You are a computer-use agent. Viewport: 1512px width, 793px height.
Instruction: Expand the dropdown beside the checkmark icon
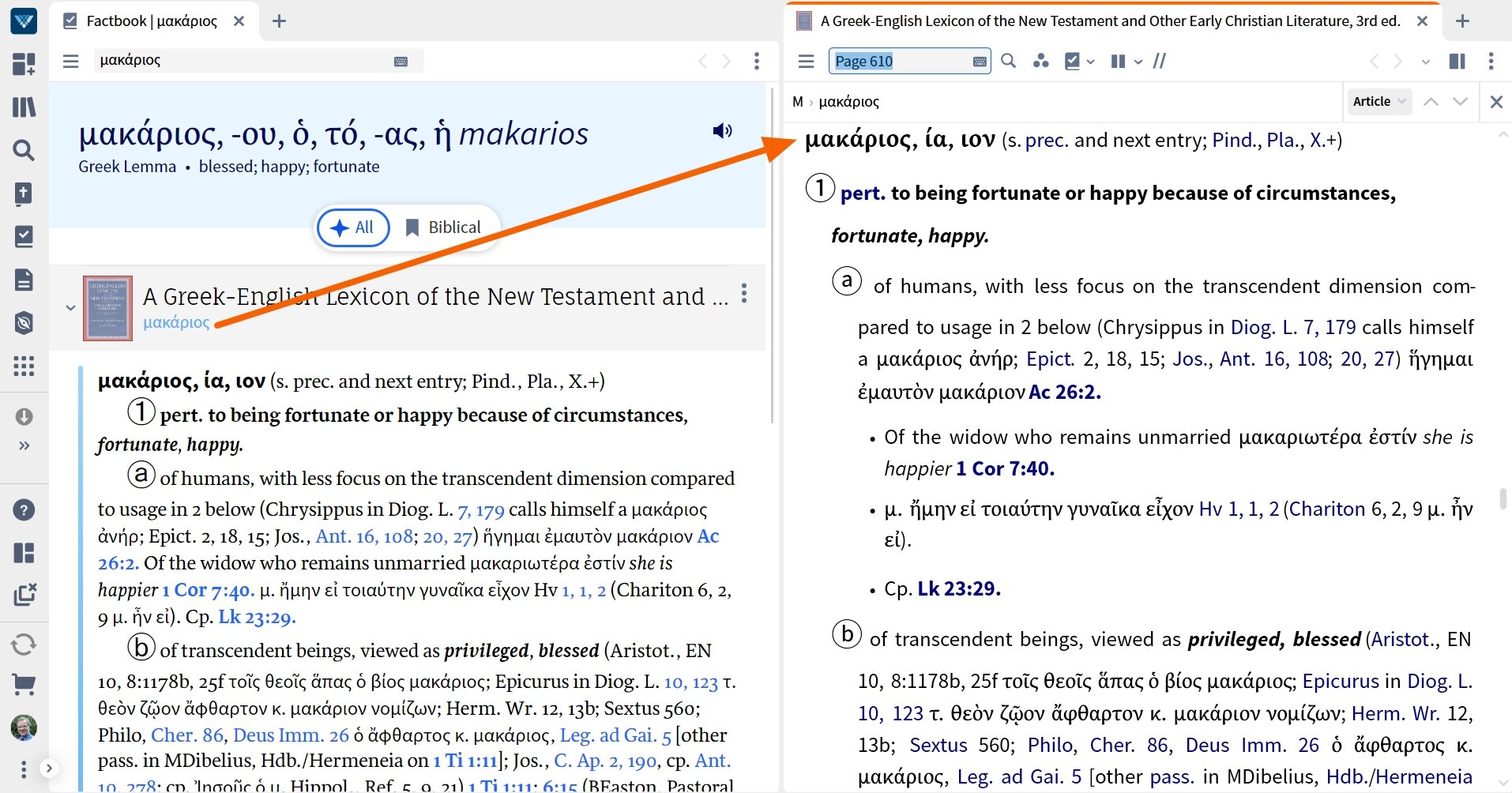(1091, 62)
